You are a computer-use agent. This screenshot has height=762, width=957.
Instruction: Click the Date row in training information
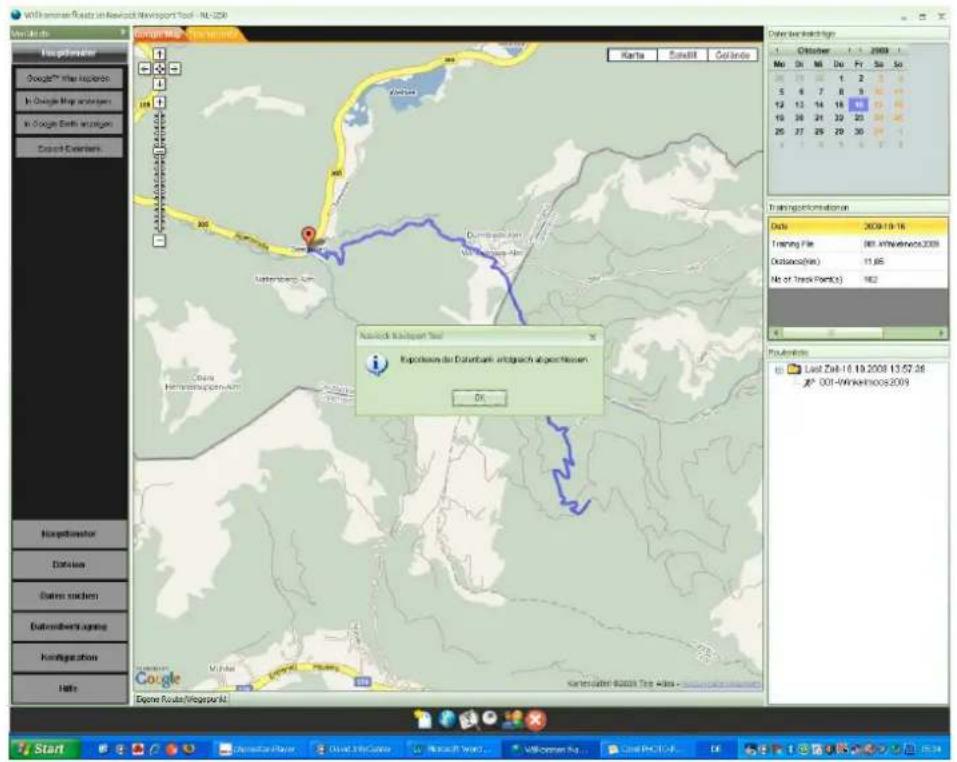pos(858,226)
